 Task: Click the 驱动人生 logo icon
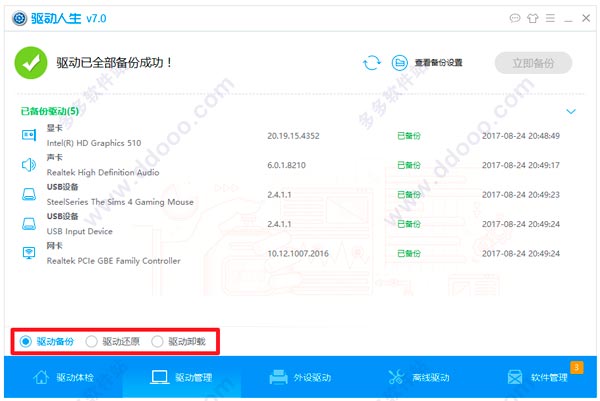[19, 18]
